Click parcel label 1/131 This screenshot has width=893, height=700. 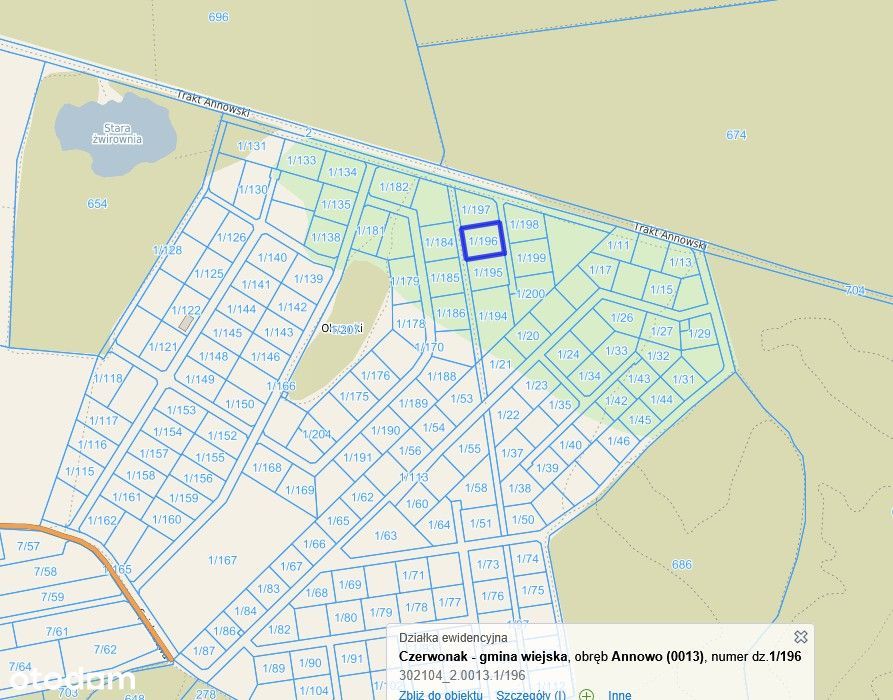click(x=252, y=146)
